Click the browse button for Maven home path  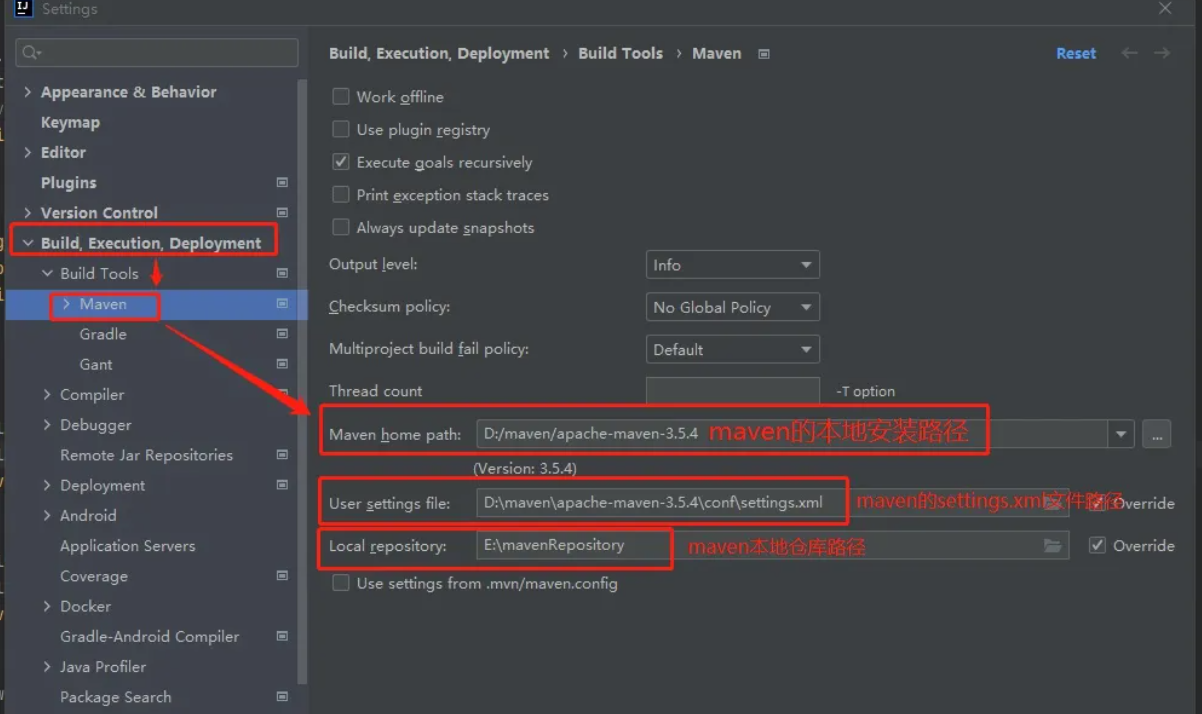tap(1157, 434)
